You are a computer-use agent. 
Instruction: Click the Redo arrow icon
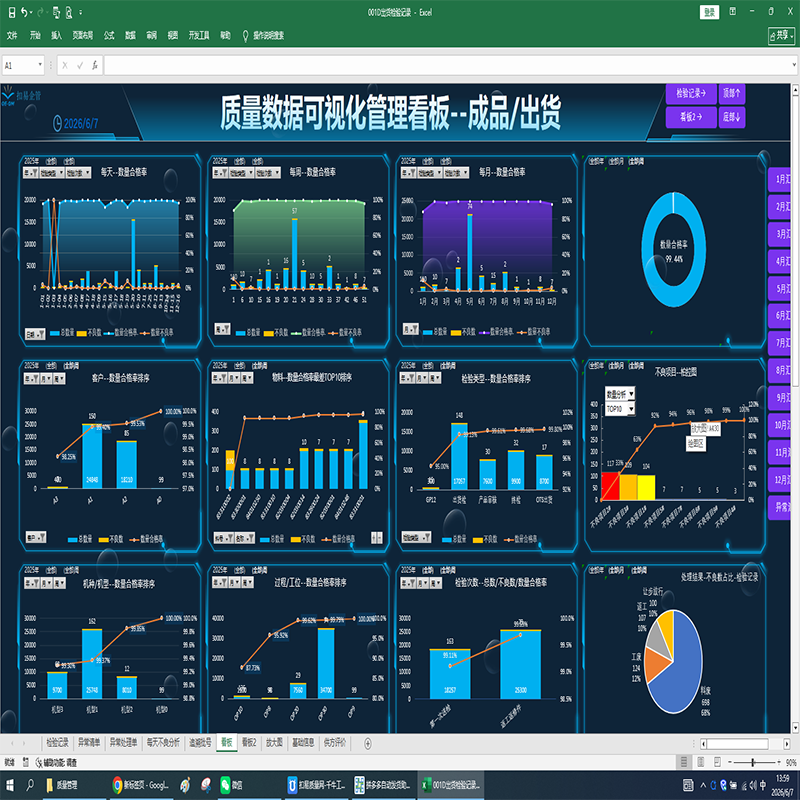pyautogui.click(x=40, y=12)
